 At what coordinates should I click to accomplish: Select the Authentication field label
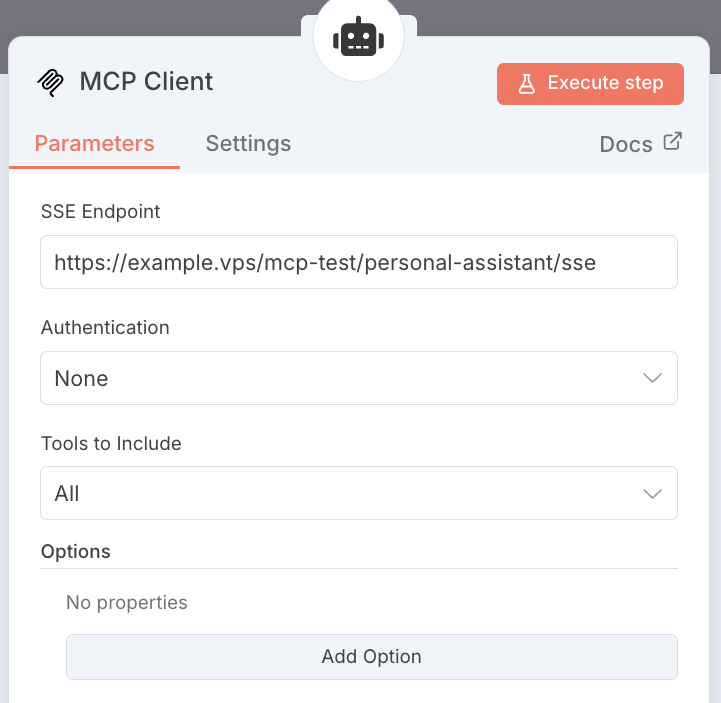pyautogui.click(x=105, y=328)
